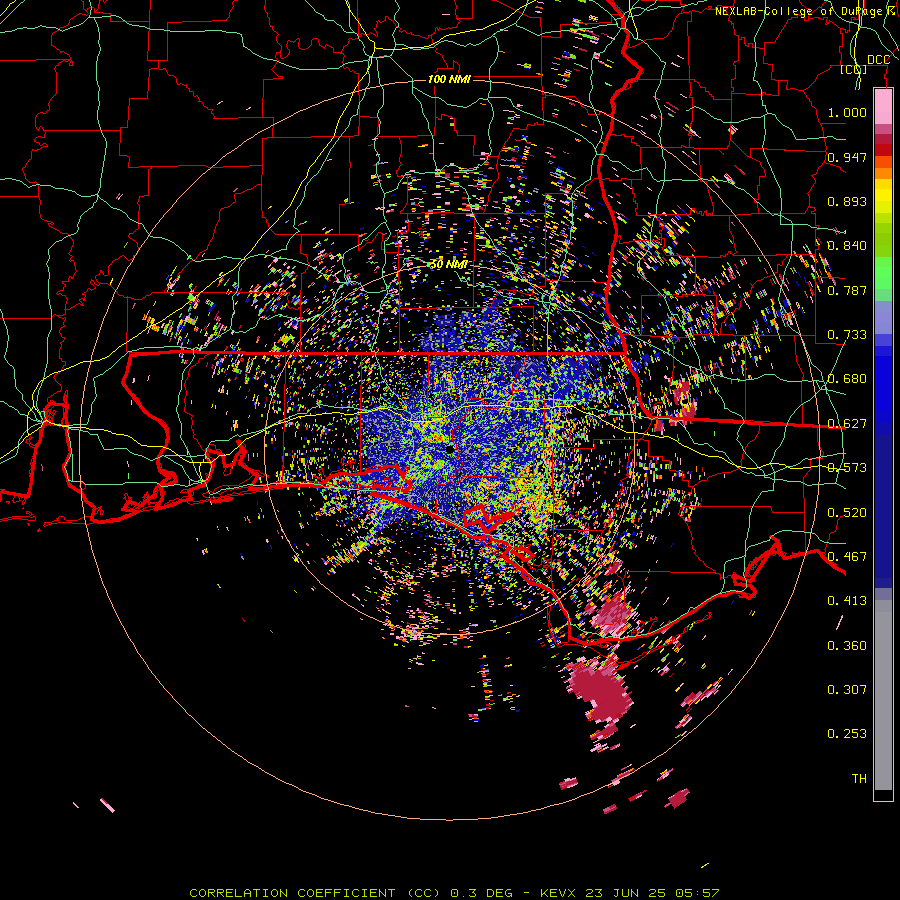Image resolution: width=900 pixels, height=900 pixels.
Task: Select the "0.253" value on color scale
Action: (847, 734)
